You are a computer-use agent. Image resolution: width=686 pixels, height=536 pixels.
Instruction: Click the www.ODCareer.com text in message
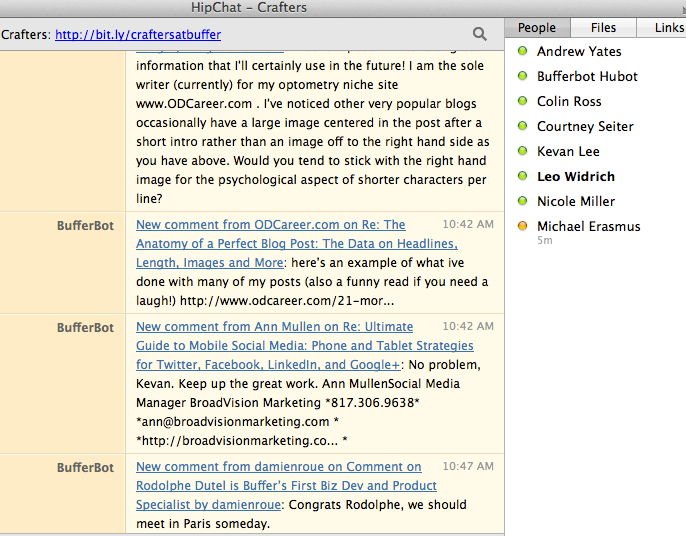point(194,104)
